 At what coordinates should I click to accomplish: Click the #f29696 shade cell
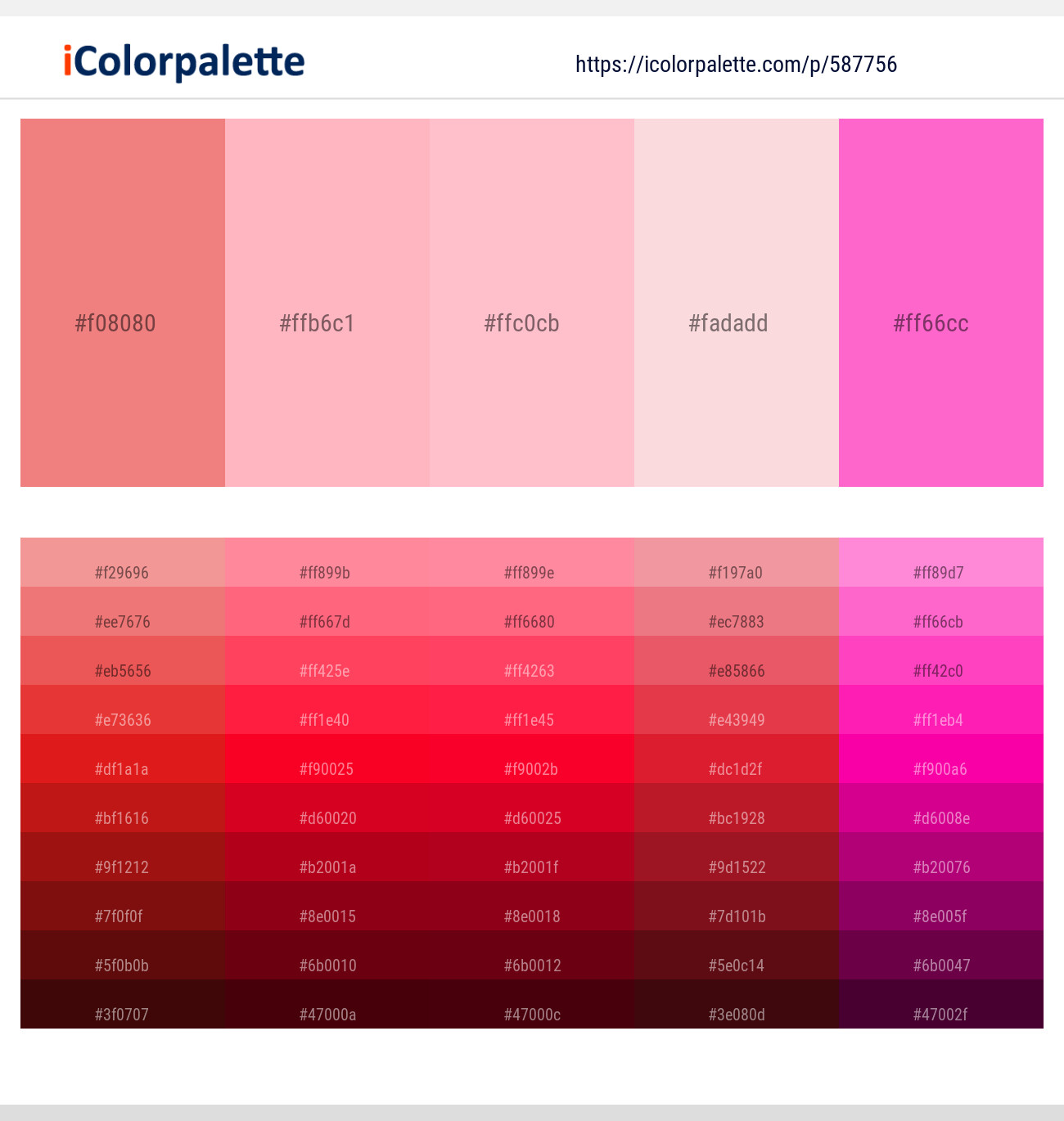coord(123,573)
